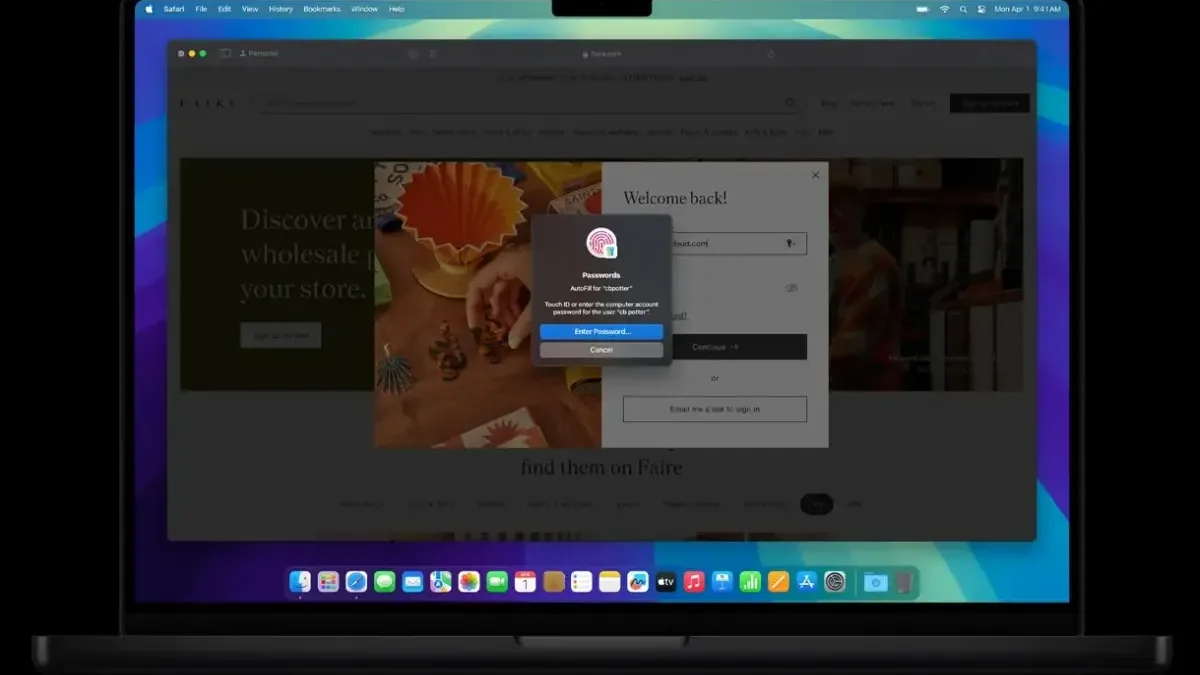Open the Bookmarks menu
The height and width of the screenshot is (675, 1200).
pyautogui.click(x=322, y=9)
